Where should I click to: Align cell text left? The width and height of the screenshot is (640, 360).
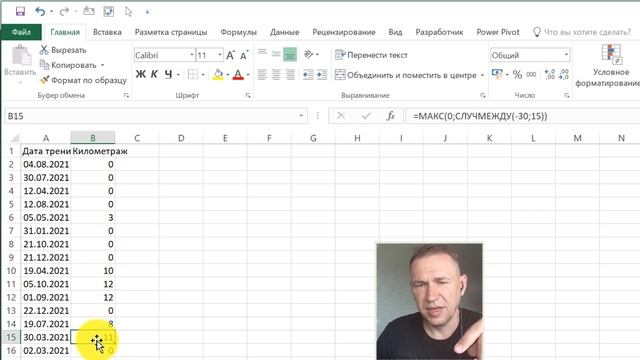coord(262,75)
